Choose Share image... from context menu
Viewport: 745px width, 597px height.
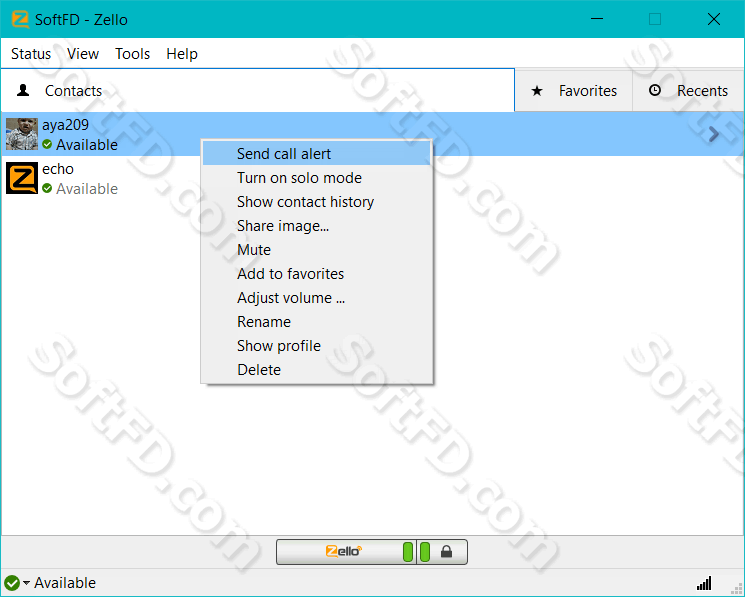[316, 226]
